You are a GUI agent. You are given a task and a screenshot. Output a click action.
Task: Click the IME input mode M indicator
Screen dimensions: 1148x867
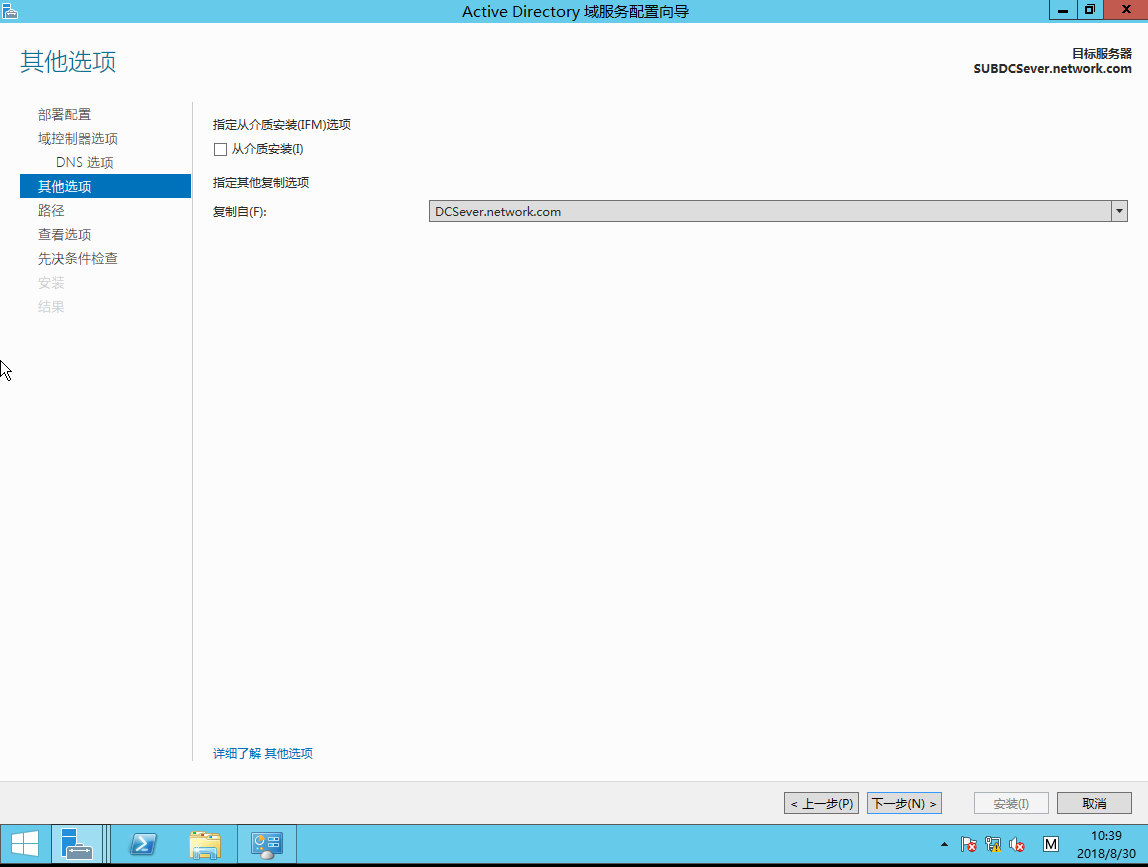click(1051, 844)
